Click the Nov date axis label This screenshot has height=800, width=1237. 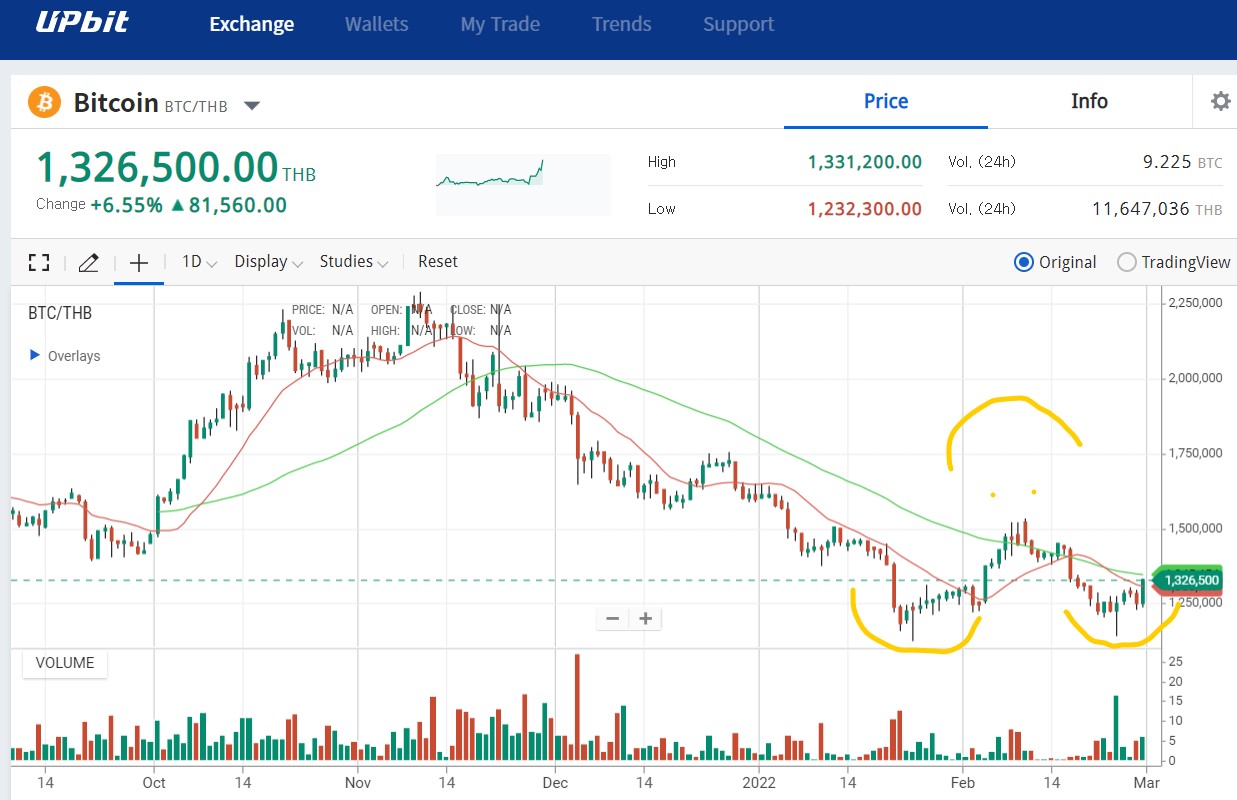357,783
